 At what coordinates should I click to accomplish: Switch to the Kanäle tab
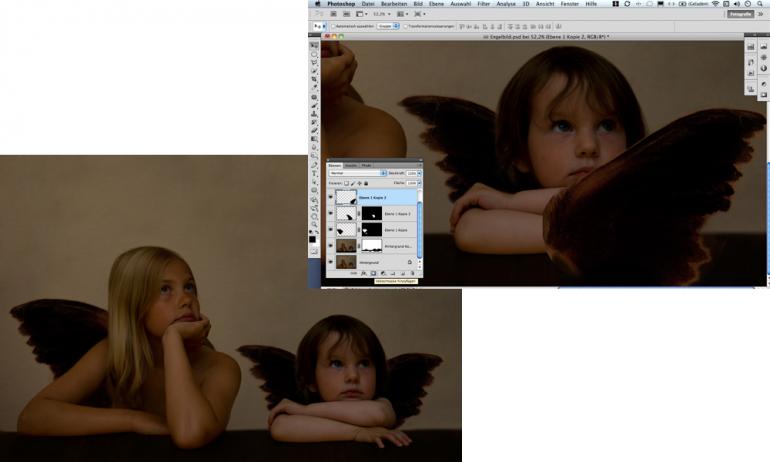coord(351,165)
